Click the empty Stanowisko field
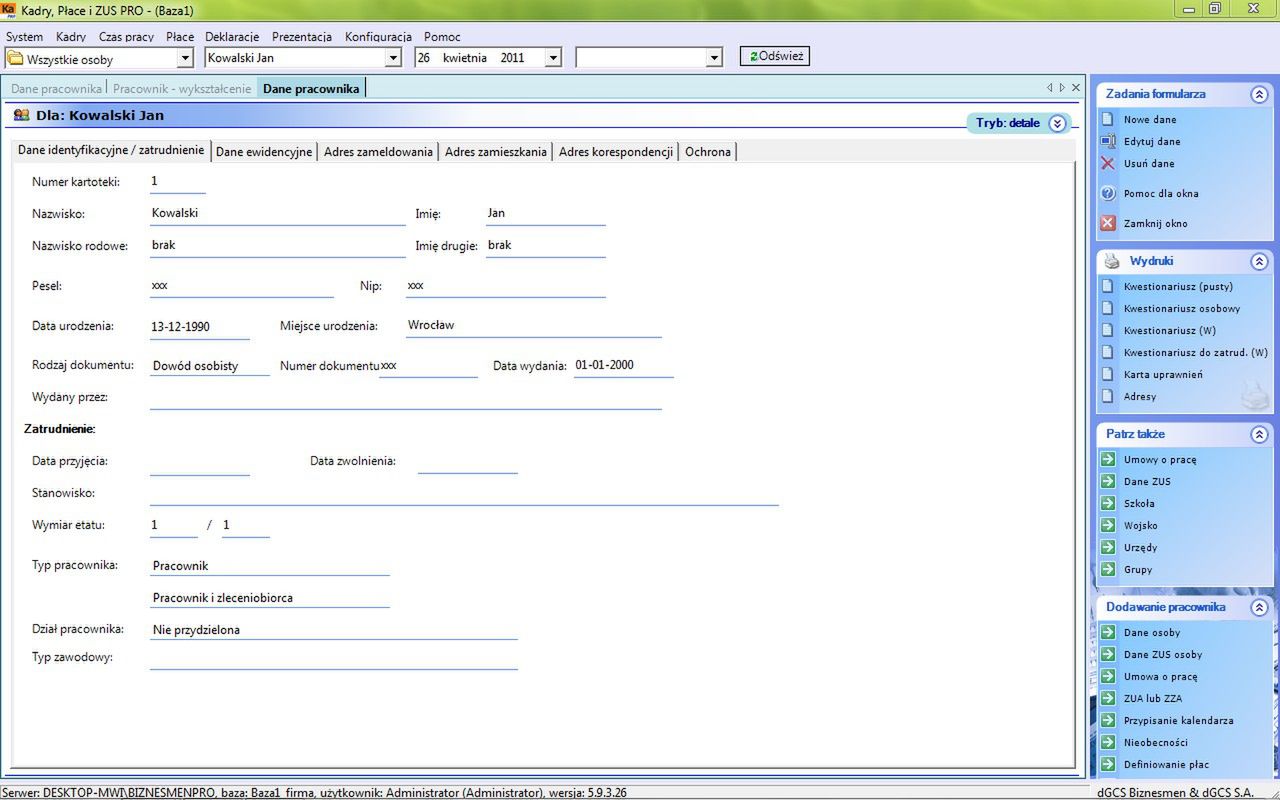Image resolution: width=1280 pixels, height=800 pixels. pyautogui.click(x=464, y=493)
